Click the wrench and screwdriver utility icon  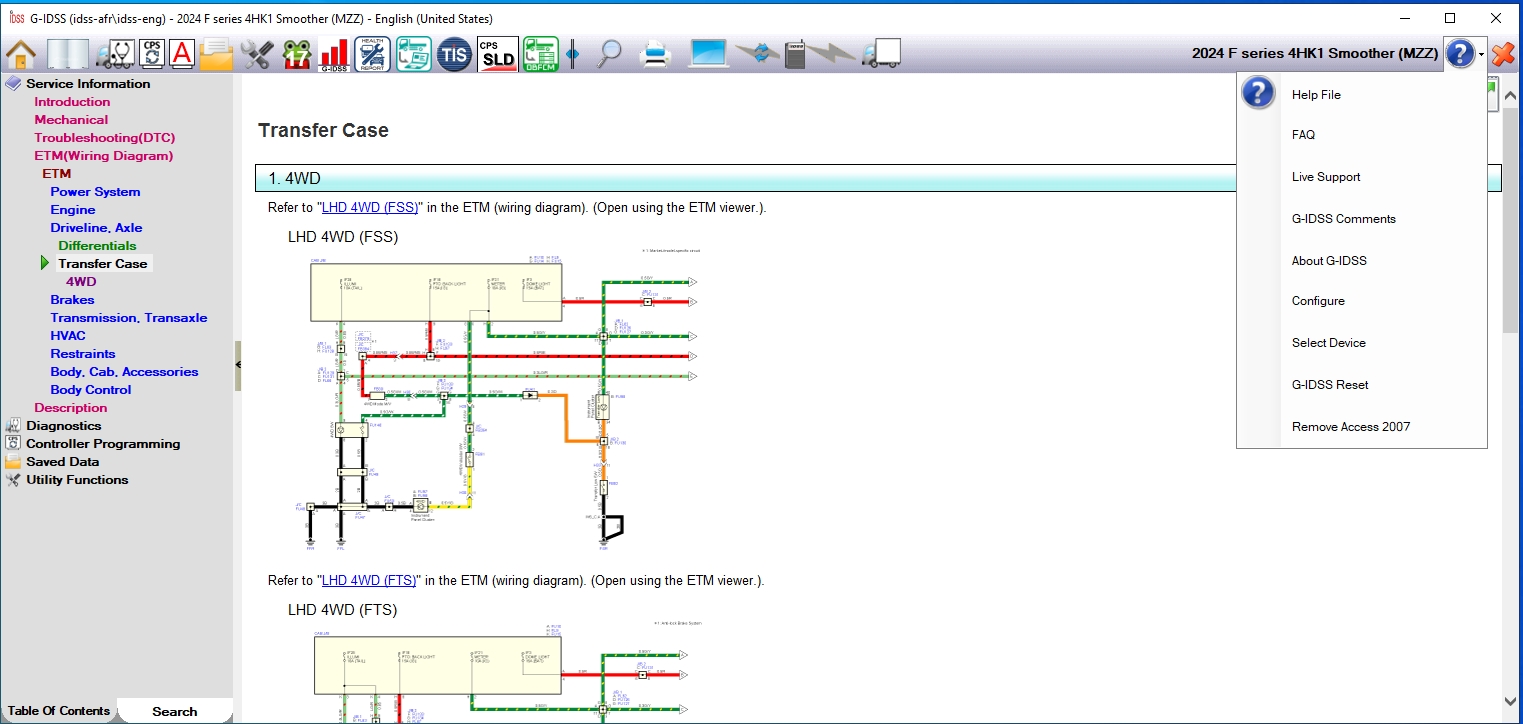tap(256, 54)
